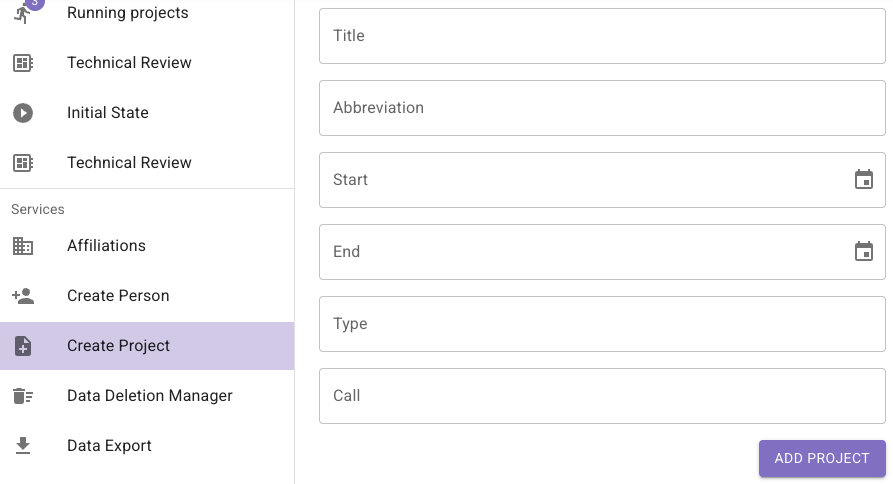This screenshot has width=893, height=484.
Task: Click the Data Export download icon
Action: [x=23, y=446]
